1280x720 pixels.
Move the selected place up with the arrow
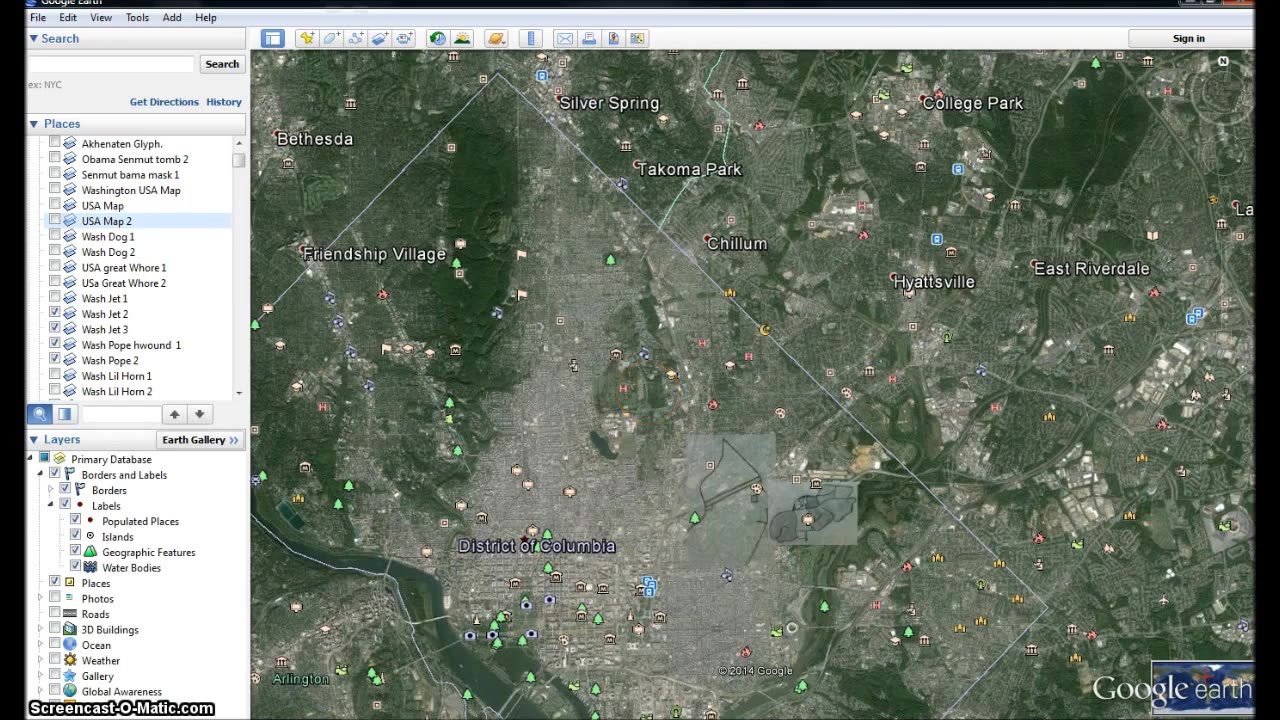point(174,414)
